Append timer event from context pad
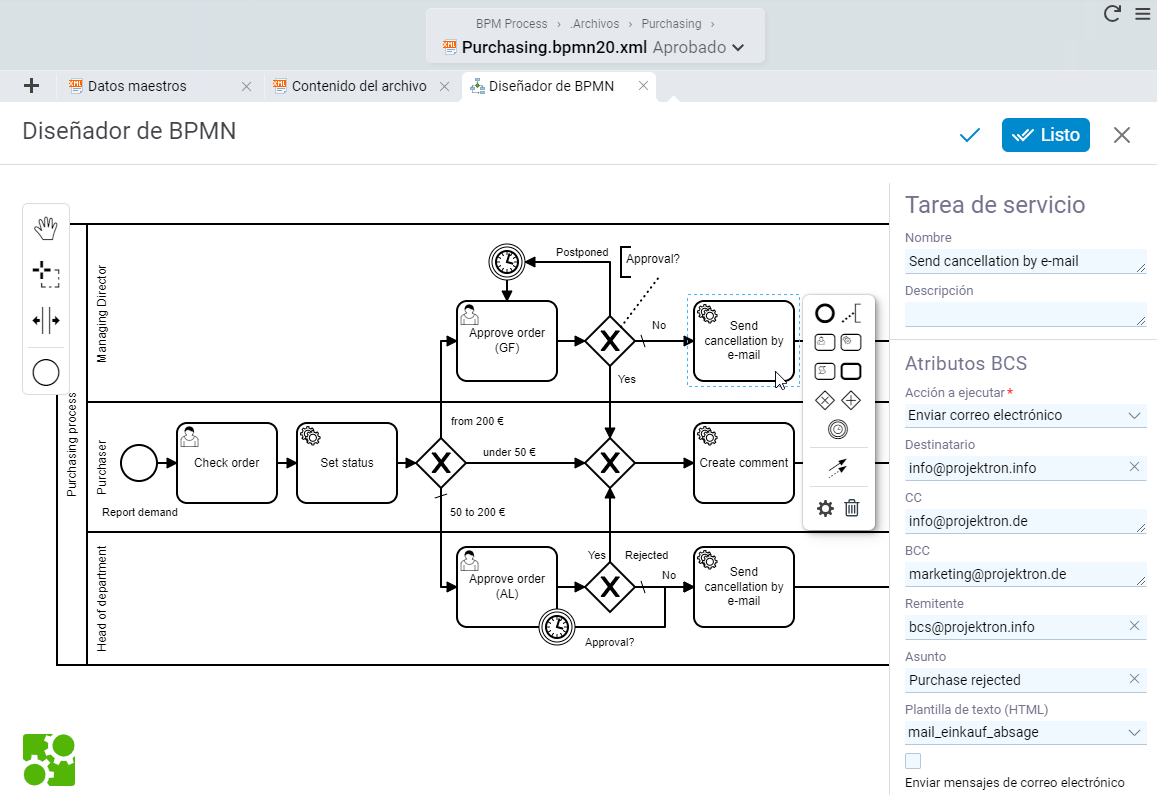Screen dimensions: 1157x802 (837, 429)
